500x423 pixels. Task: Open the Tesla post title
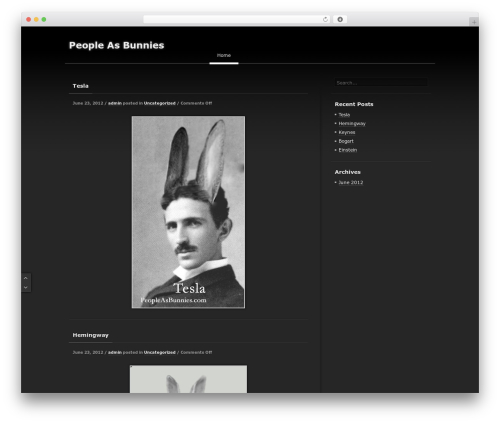tap(80, 86)
